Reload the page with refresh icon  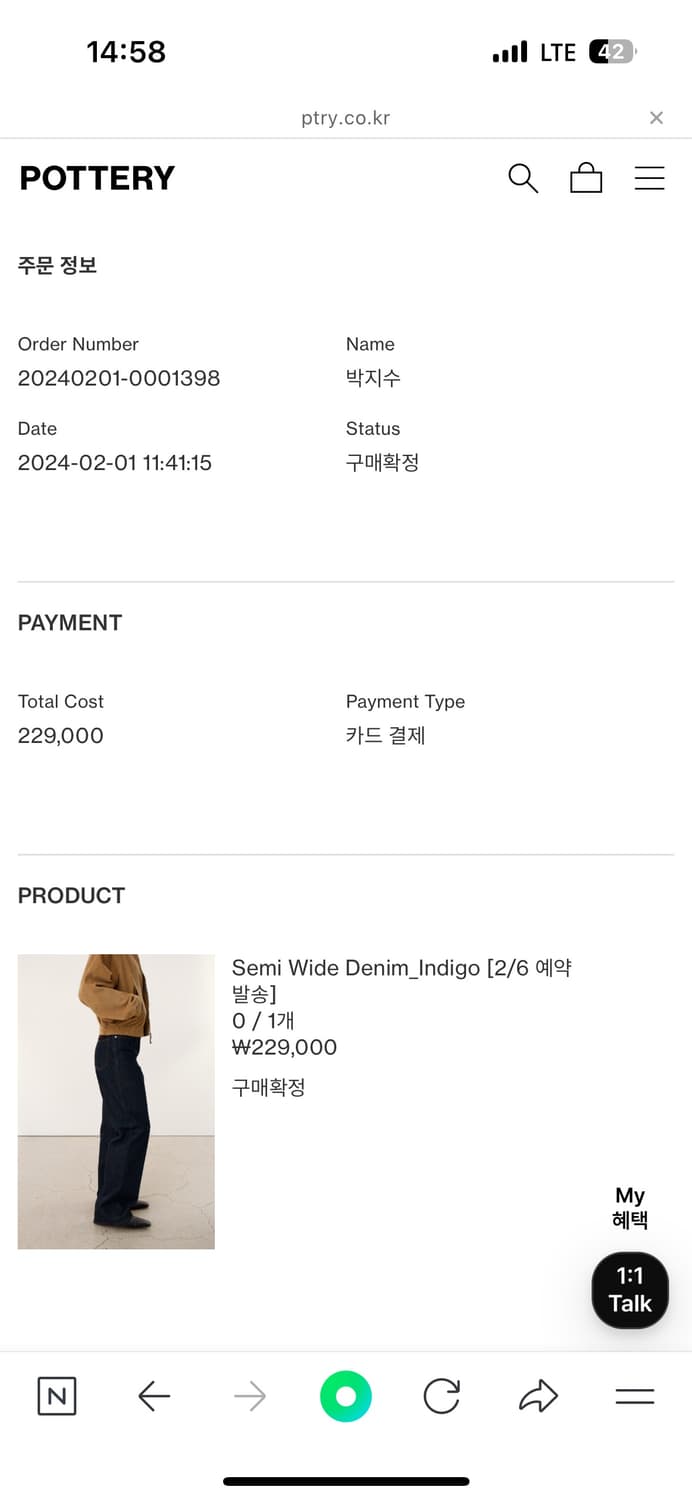point(441,1396)
